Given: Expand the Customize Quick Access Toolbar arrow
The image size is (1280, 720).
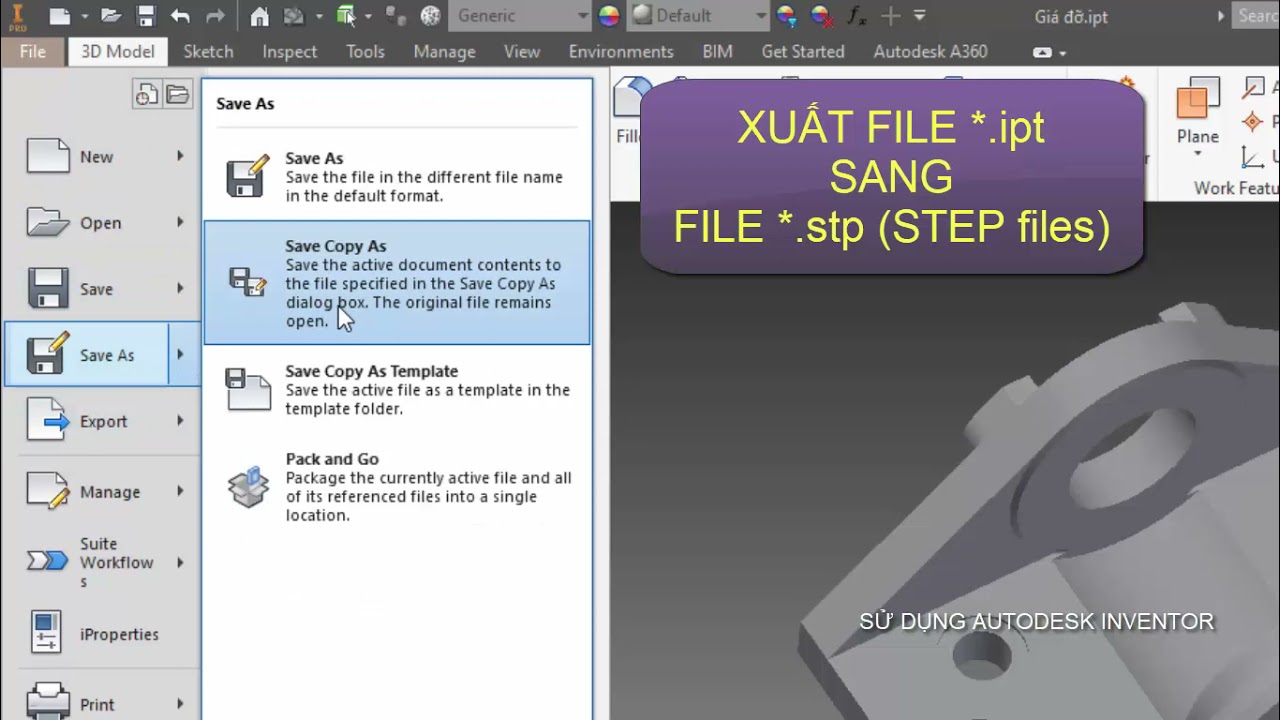Looking at the screenshot, I should [x=920, y=16].
